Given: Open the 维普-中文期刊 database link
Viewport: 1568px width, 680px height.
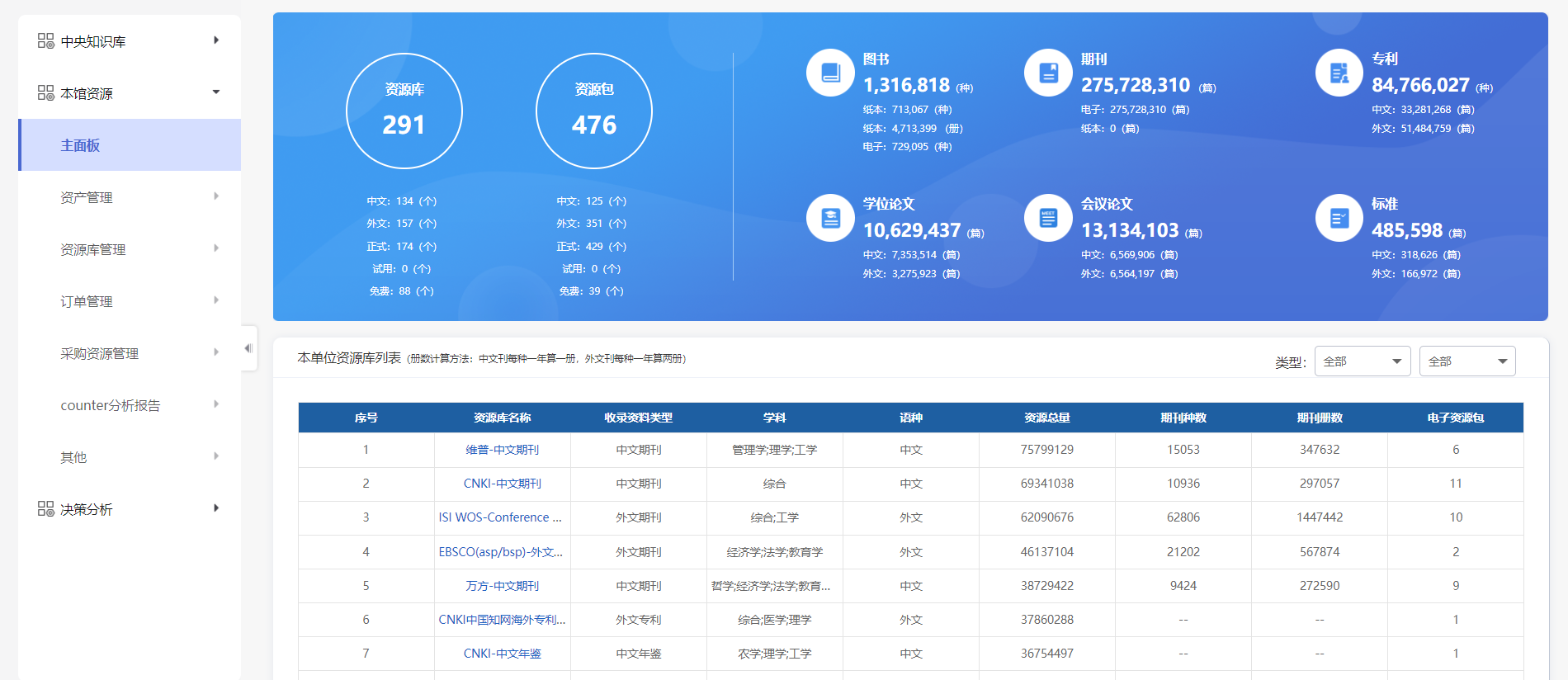Looking at the screenshot, I should [502, 450].
